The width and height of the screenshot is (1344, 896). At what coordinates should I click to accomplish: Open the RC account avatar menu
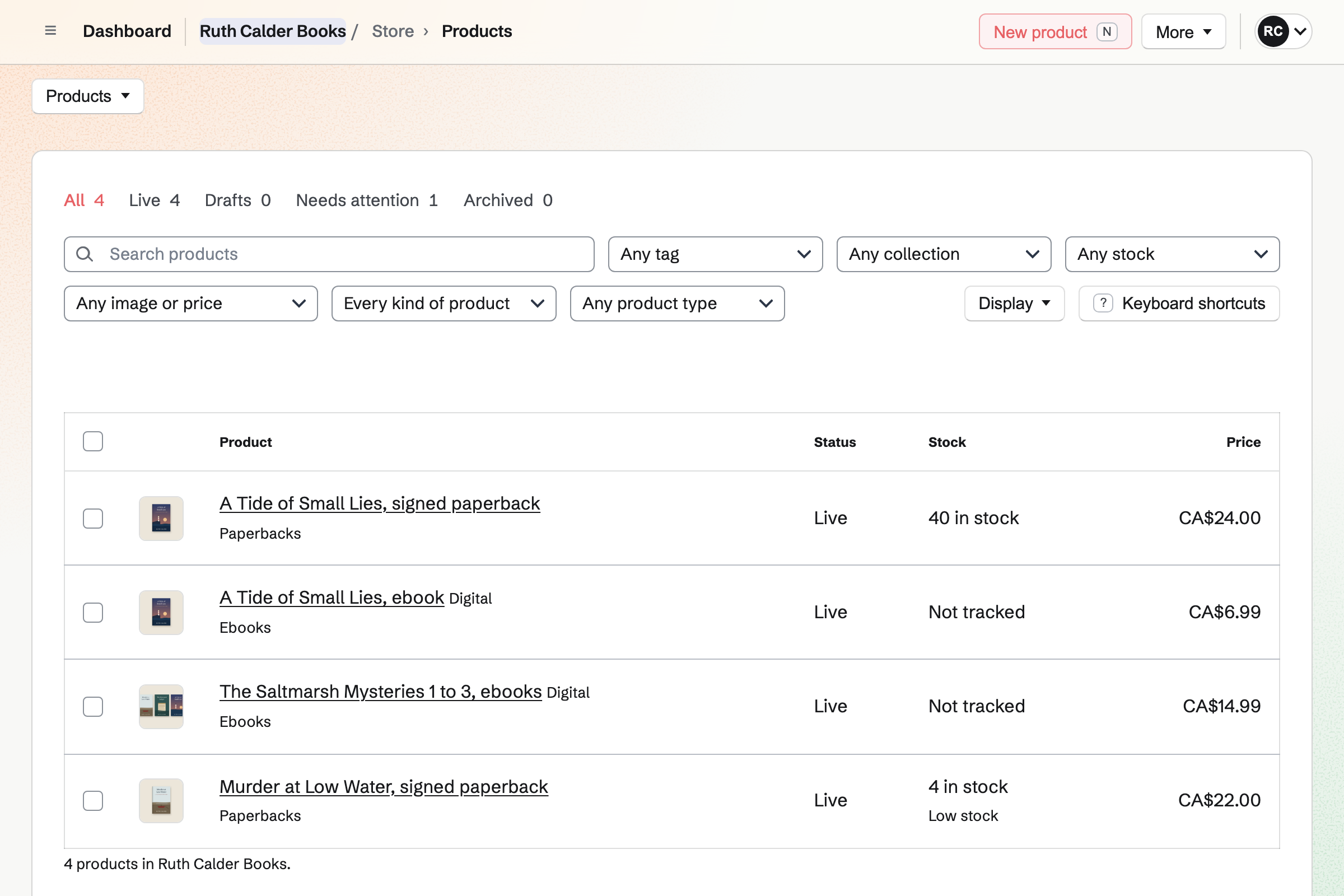[x=1283, y=31]
